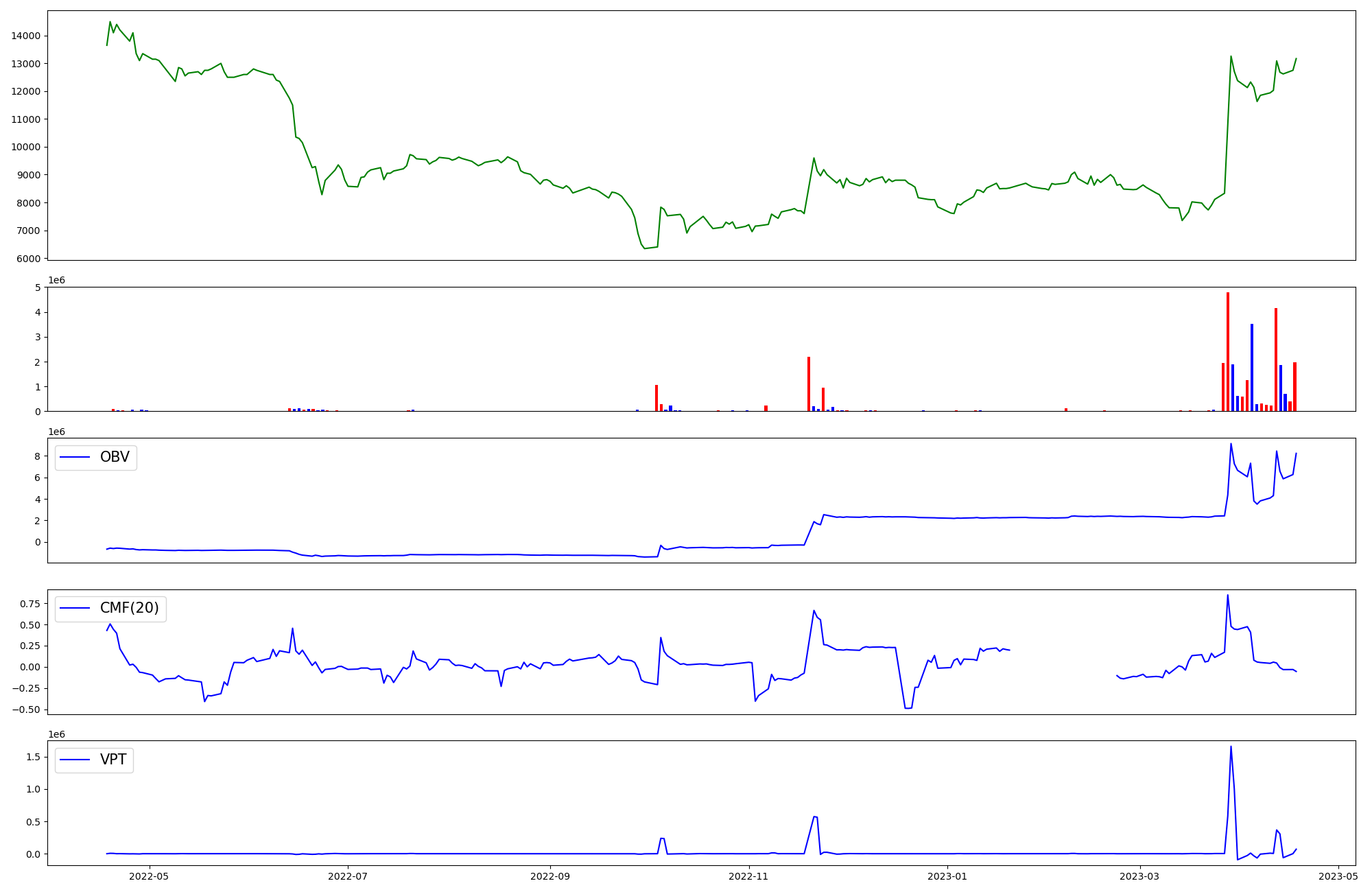Click the tallest red volume bar
Image resolution: width=1372 pixels, height=892 pixels.
tap(1228, 351)
